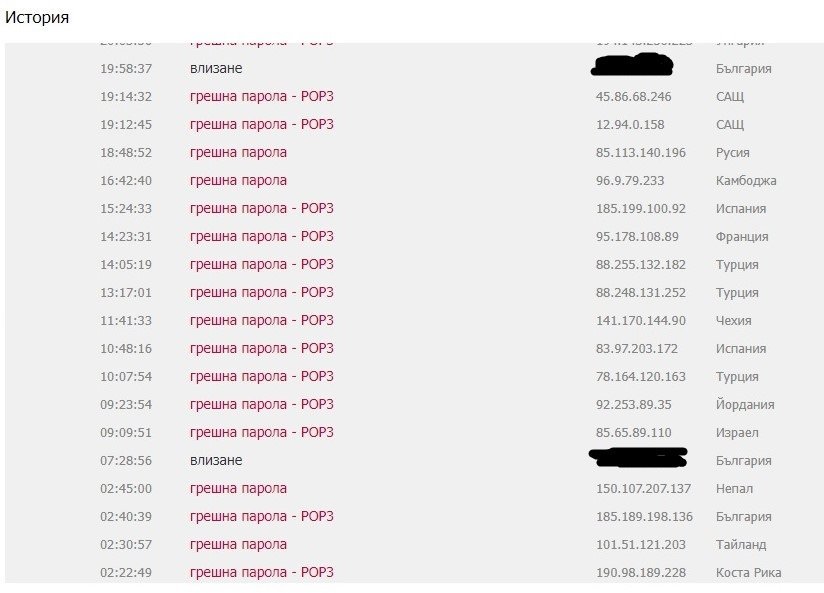Click грешна парола entry at 18:48:52
This screenshot has height=593, width=824.
(x=238, y=153)
